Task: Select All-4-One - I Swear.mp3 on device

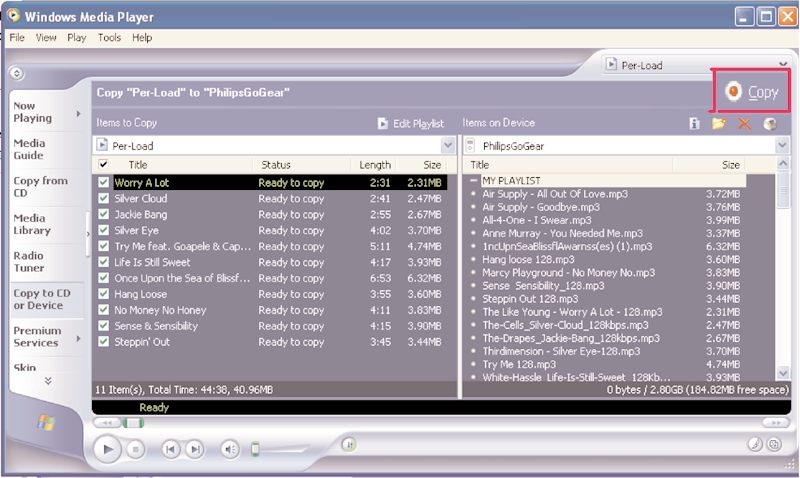Action: [x=537, y=220]
